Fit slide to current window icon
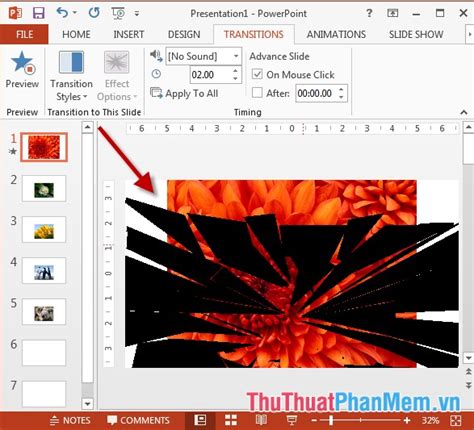This screenshot has width=474, height=430. [x=456, y=421]
